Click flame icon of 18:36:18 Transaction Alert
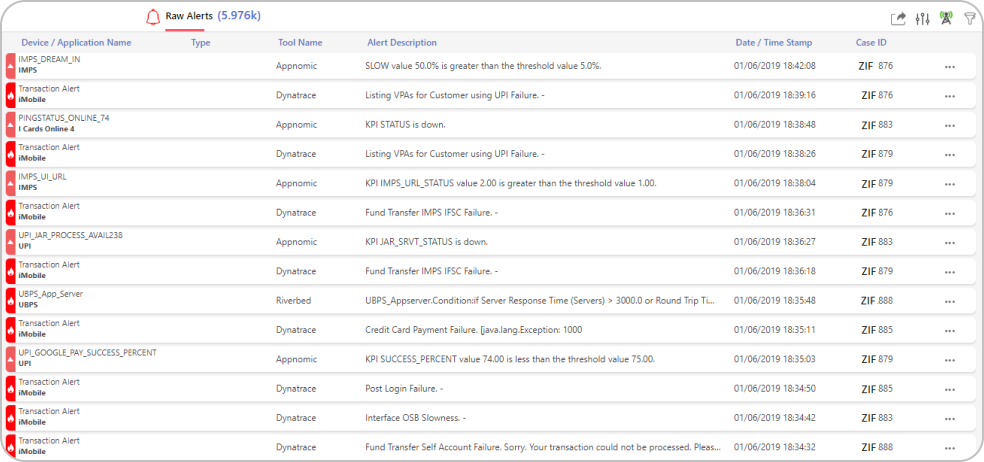984x462 pixels. (x=10, y=271)
